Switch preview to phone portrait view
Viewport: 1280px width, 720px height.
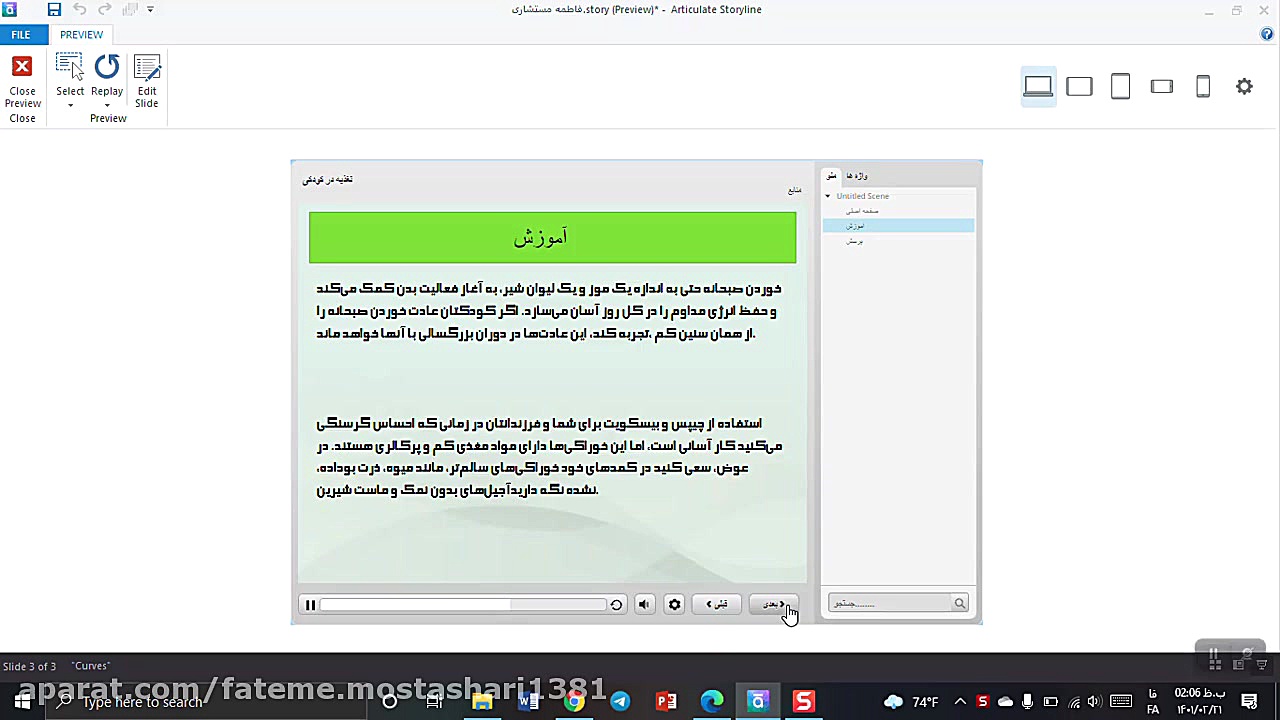(1203, 86)
